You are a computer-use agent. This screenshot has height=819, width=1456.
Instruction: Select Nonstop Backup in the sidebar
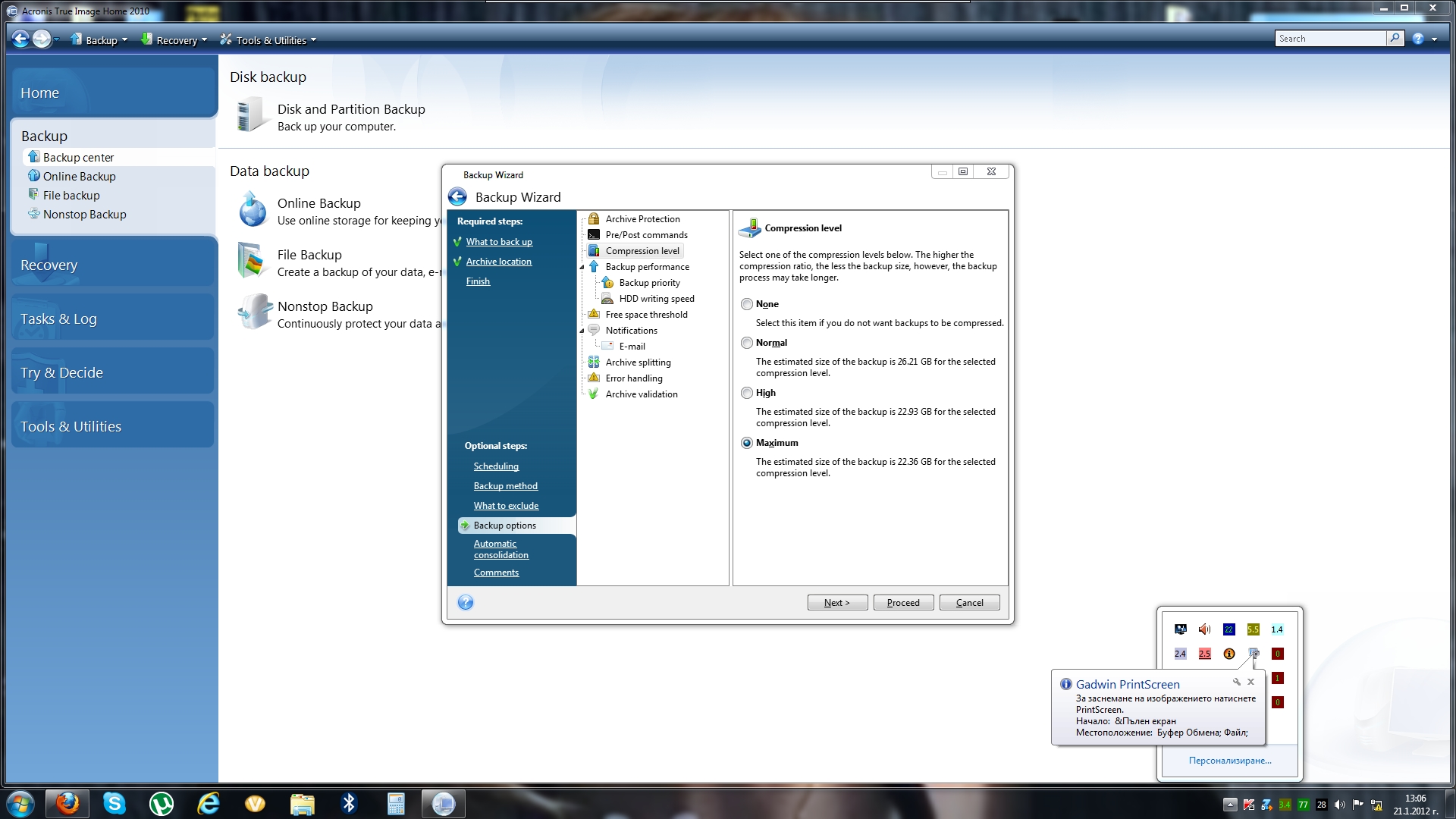(x=85, y=215)
